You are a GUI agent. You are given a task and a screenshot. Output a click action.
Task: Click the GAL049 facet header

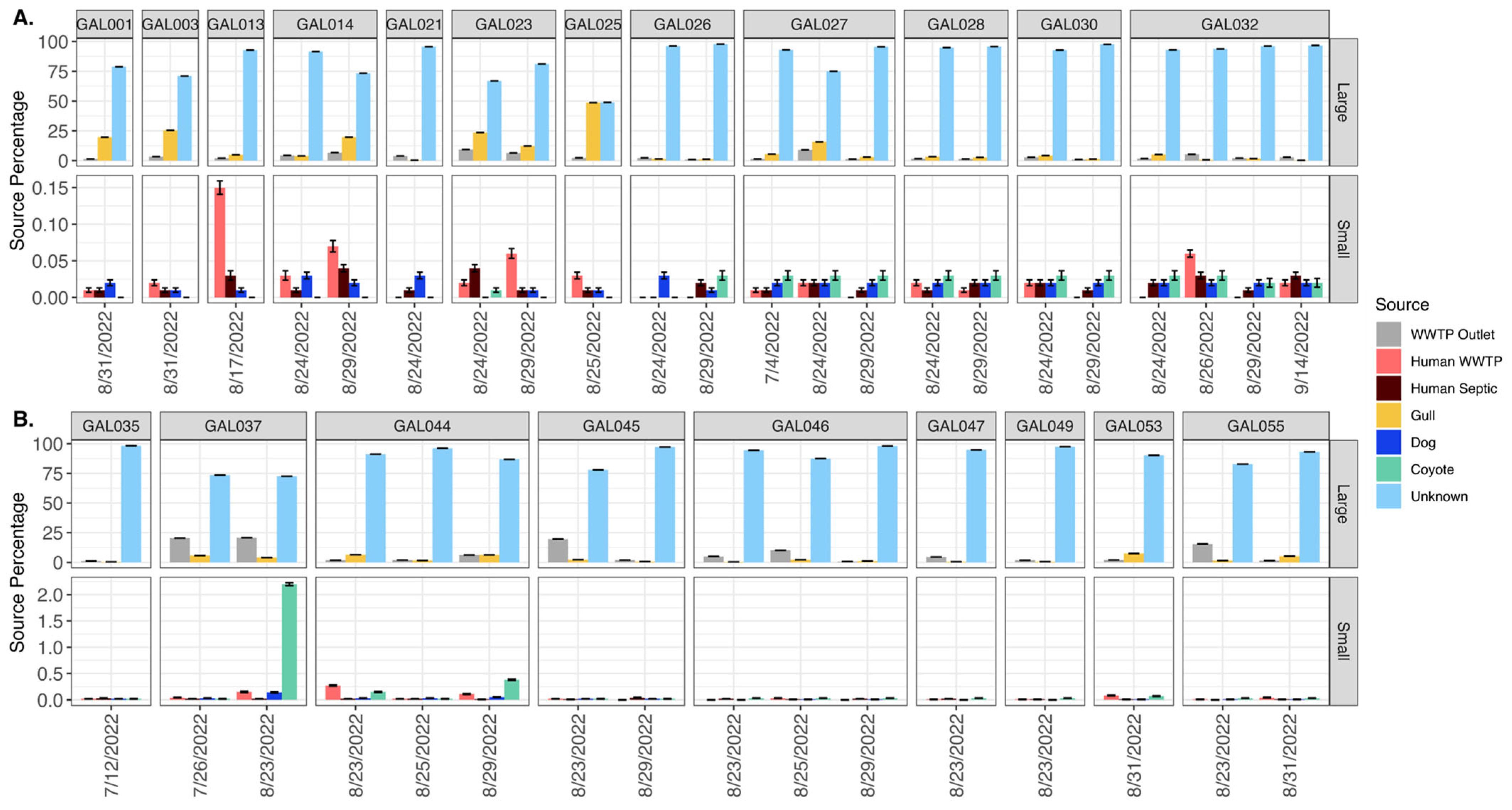(x=1045, y=426)
